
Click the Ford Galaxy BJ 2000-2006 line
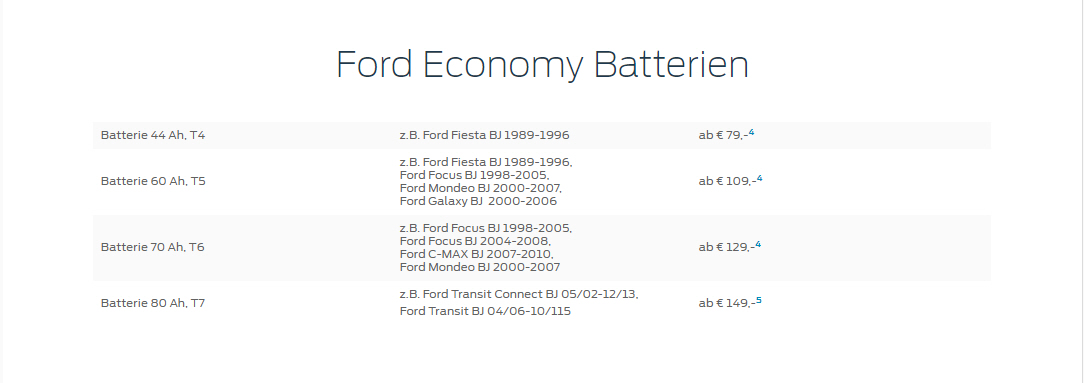(x=478, y=202)
